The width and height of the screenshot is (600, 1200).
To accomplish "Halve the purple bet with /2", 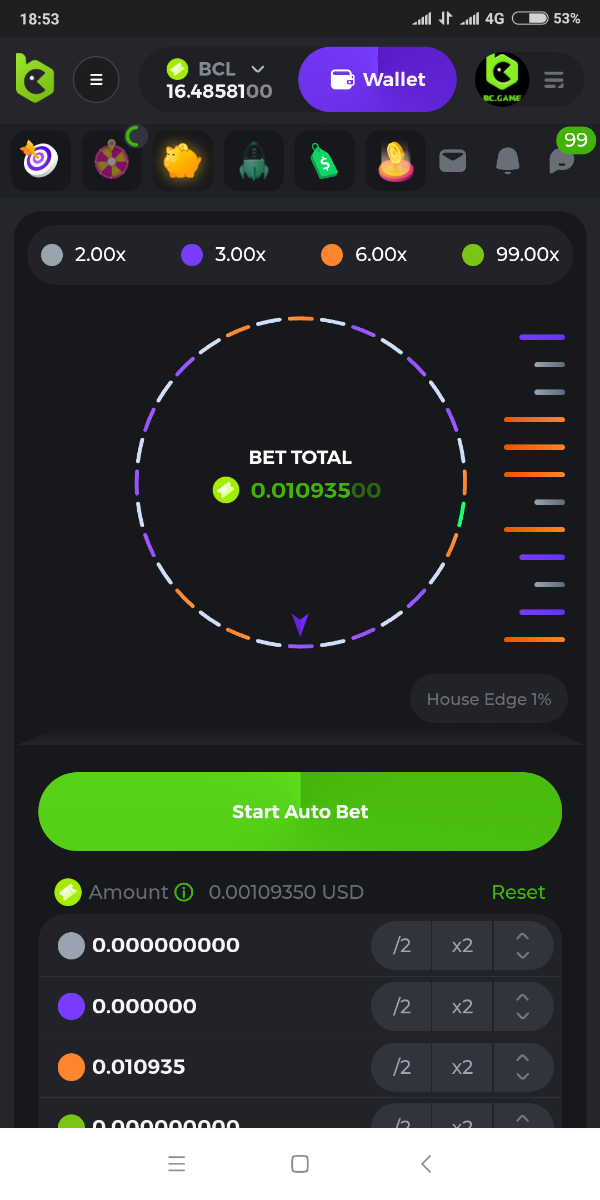I will click(402, 1007).
